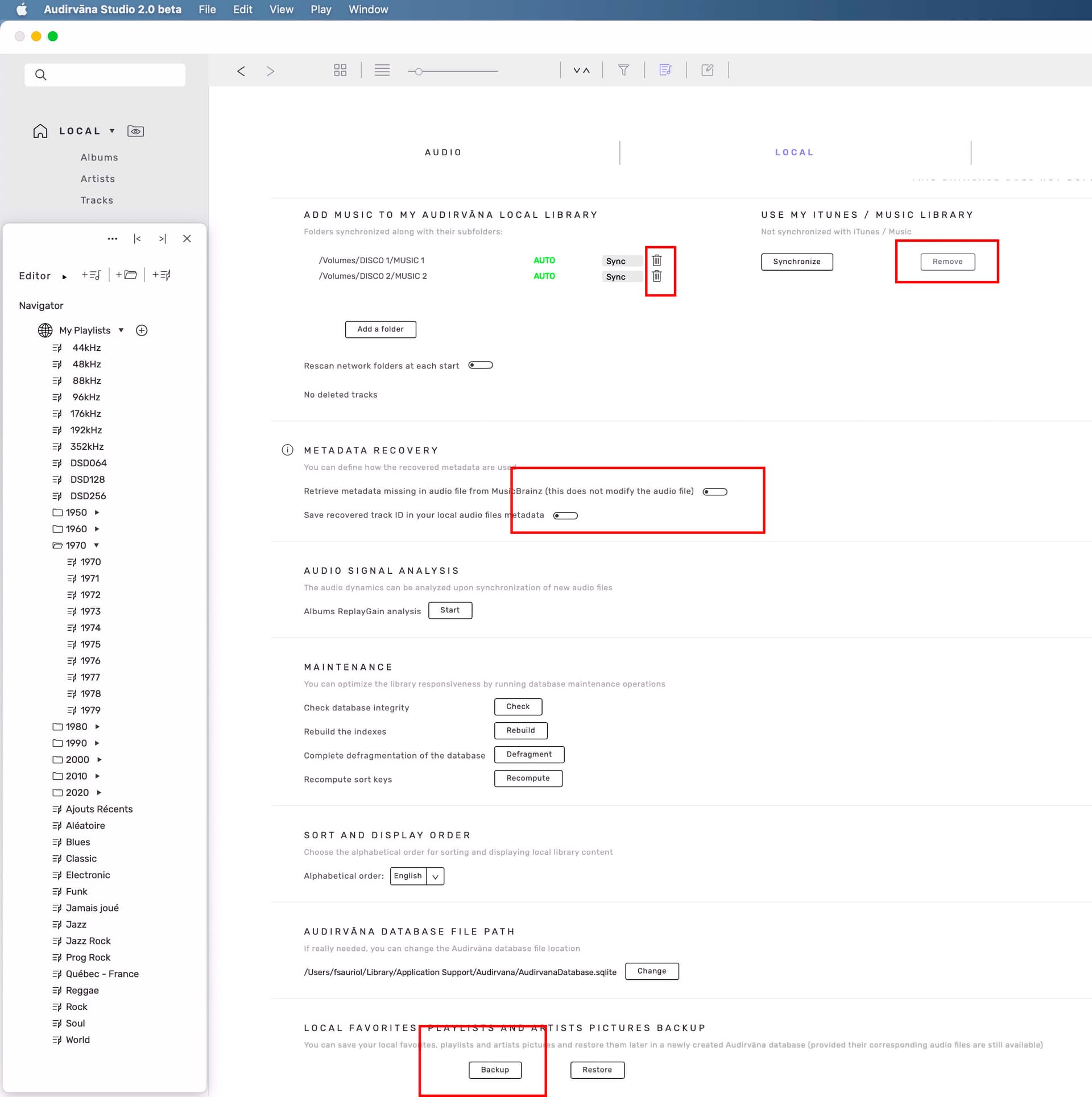Select the 1975 playlist
This screenshot has height=1097, width=1092.
coord(90,644)
